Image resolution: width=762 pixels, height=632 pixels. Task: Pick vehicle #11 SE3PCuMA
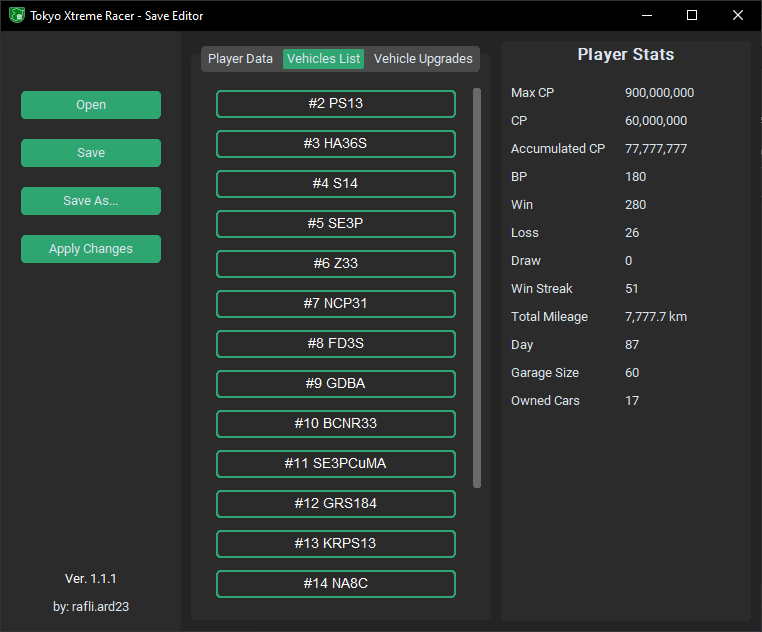tap(336, 464)
